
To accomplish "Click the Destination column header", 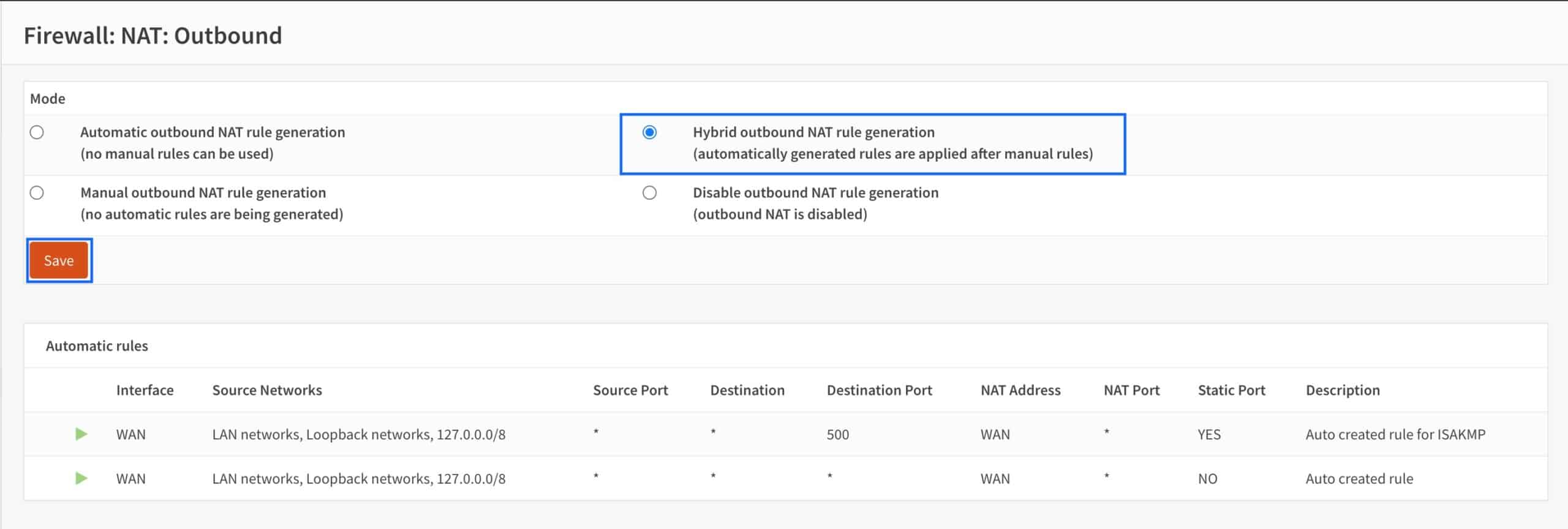I will 747,390.
